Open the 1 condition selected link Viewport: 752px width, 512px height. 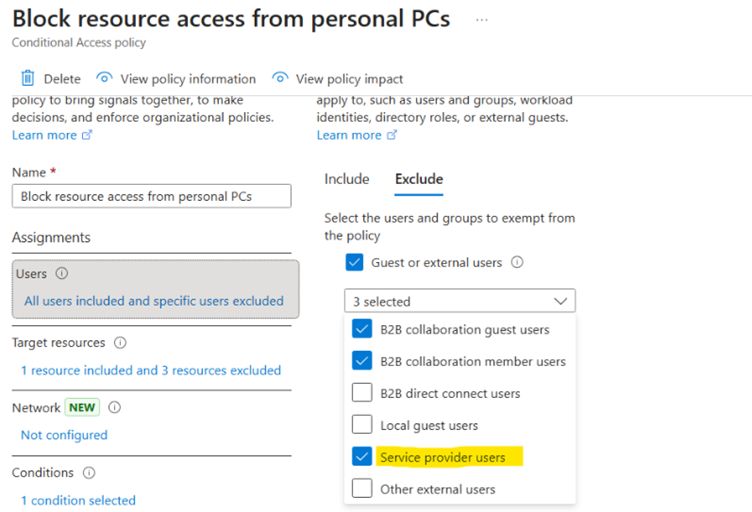[x=78, y=500]
